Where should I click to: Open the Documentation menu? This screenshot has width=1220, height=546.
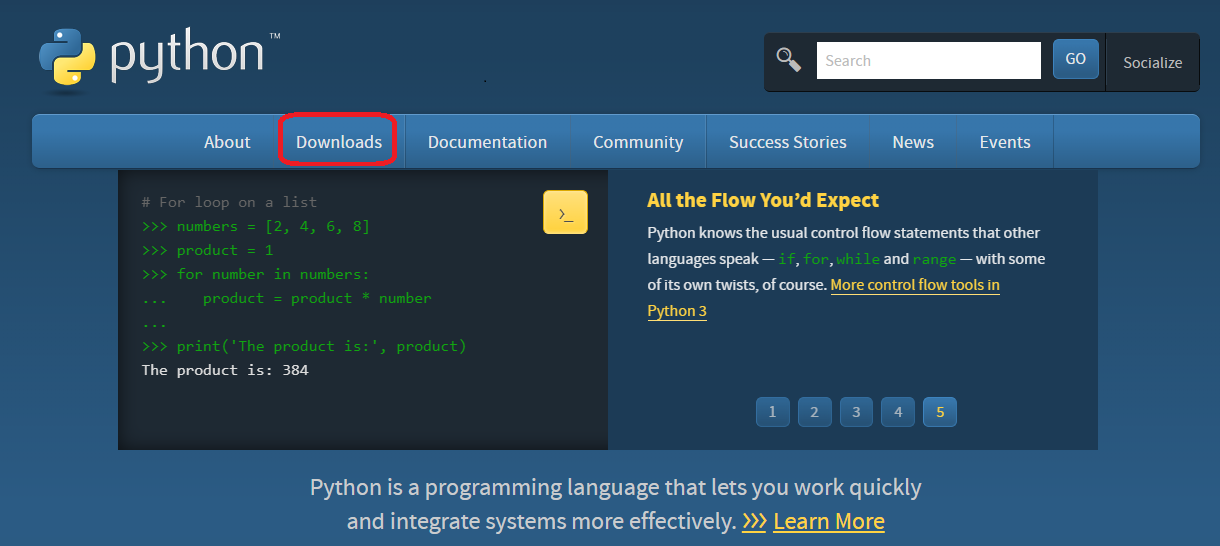click(487, 142)
